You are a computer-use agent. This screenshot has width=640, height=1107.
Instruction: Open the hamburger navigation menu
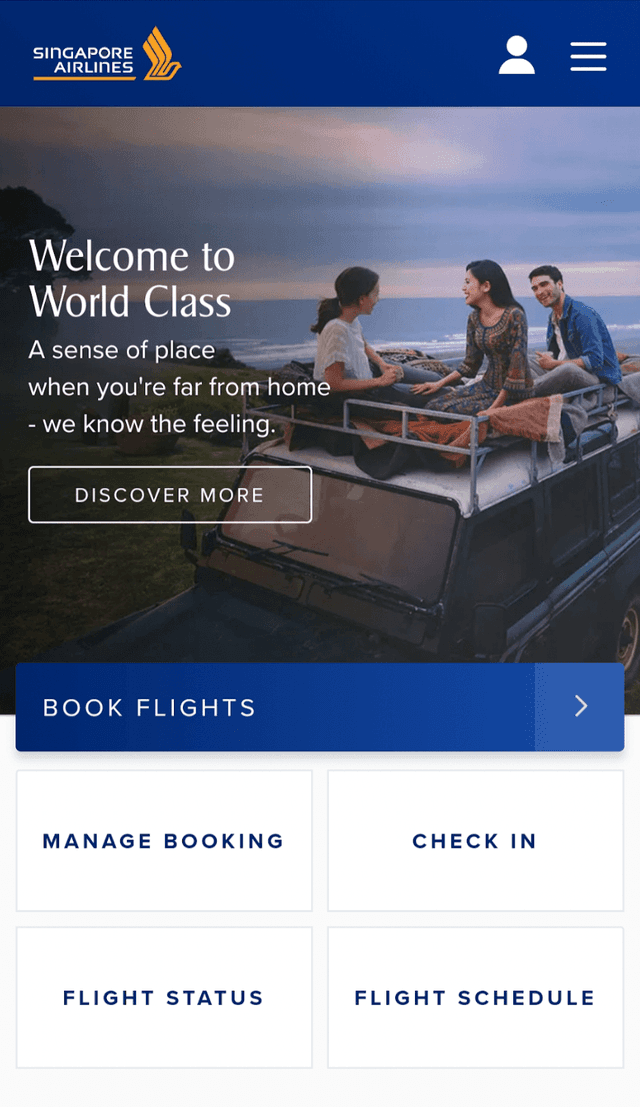tap(588, 56)
